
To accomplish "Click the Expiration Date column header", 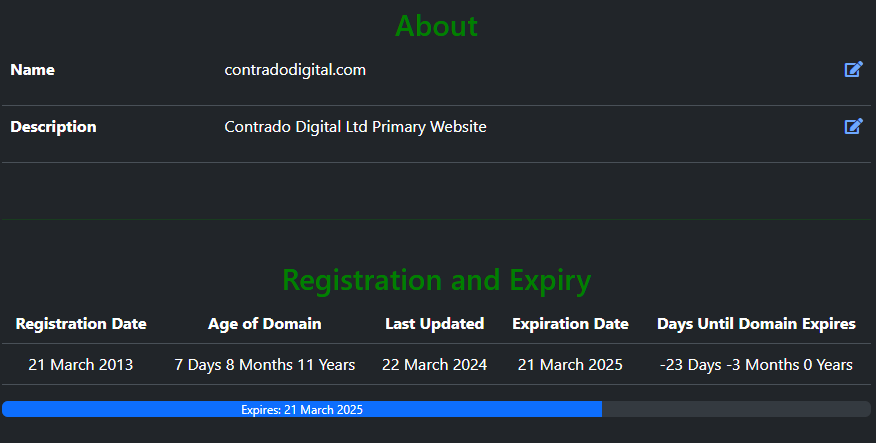I will pos(570,324).
